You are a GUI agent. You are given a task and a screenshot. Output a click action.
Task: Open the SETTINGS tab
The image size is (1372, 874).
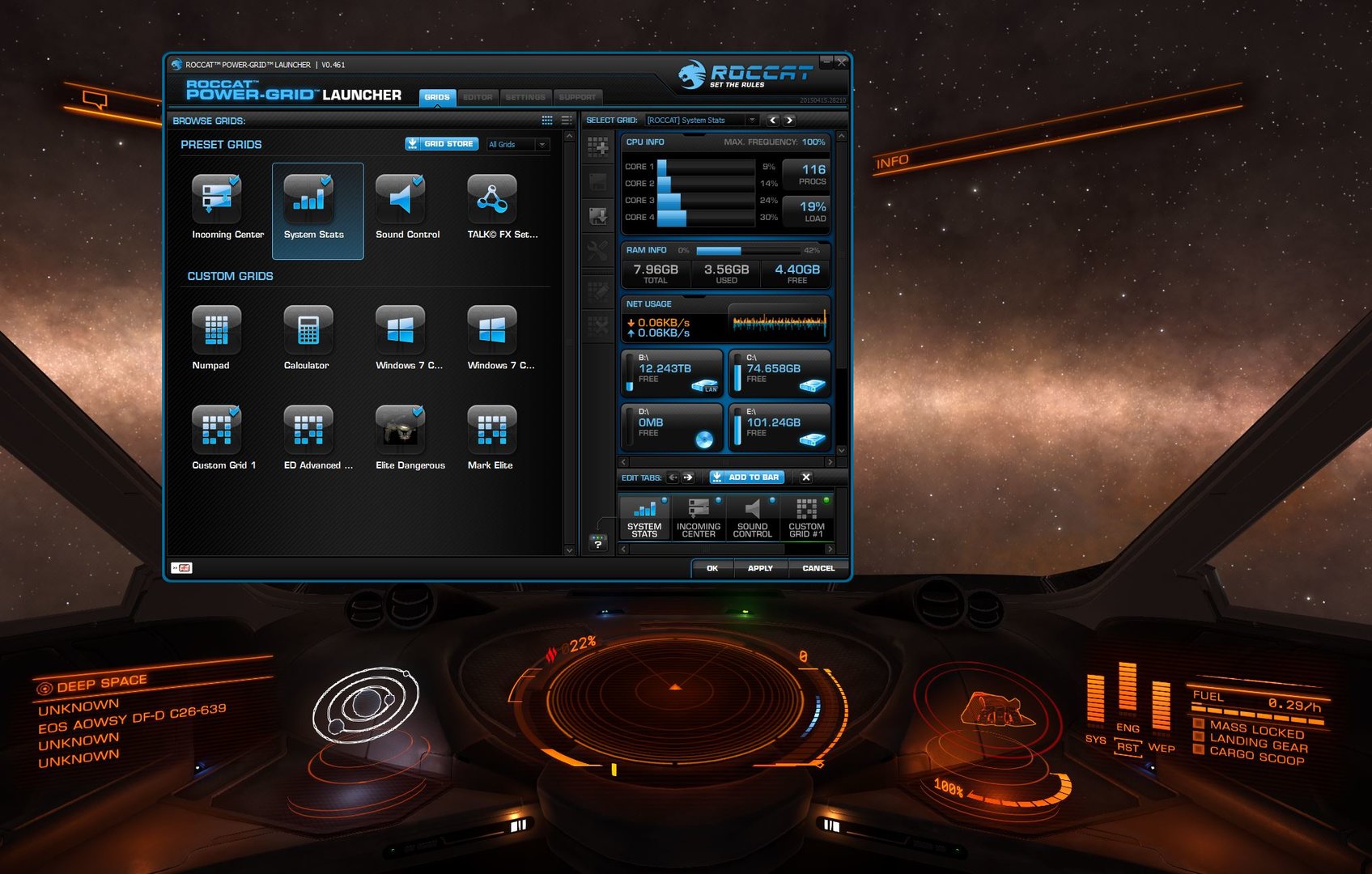coord(525,97)
